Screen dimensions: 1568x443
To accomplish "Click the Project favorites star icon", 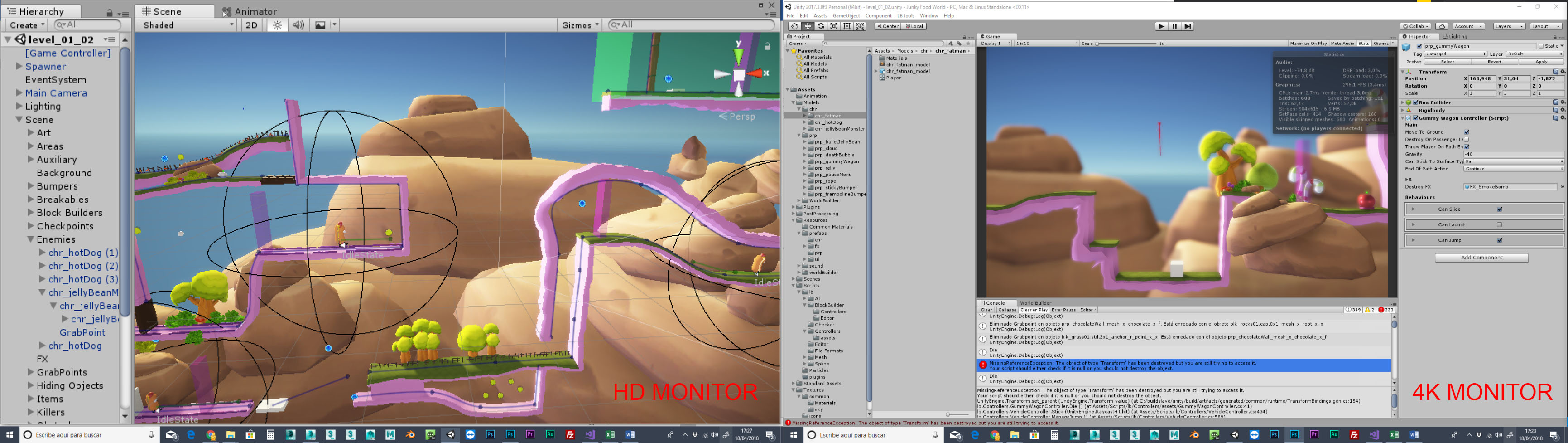I will [x=968, y=43].
